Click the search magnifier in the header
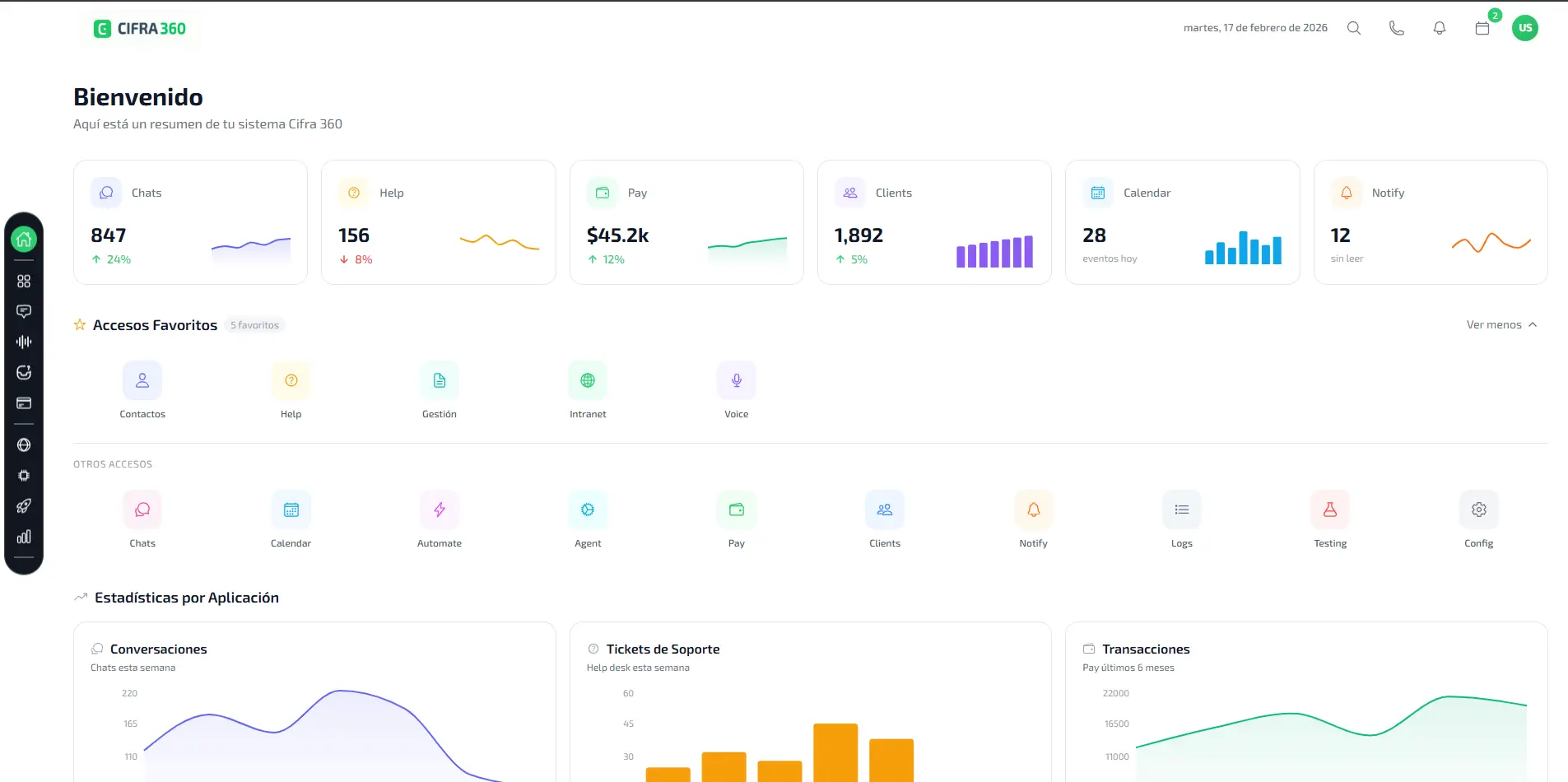Viewport: 1568px width, 782px height. click(1353, 27)
